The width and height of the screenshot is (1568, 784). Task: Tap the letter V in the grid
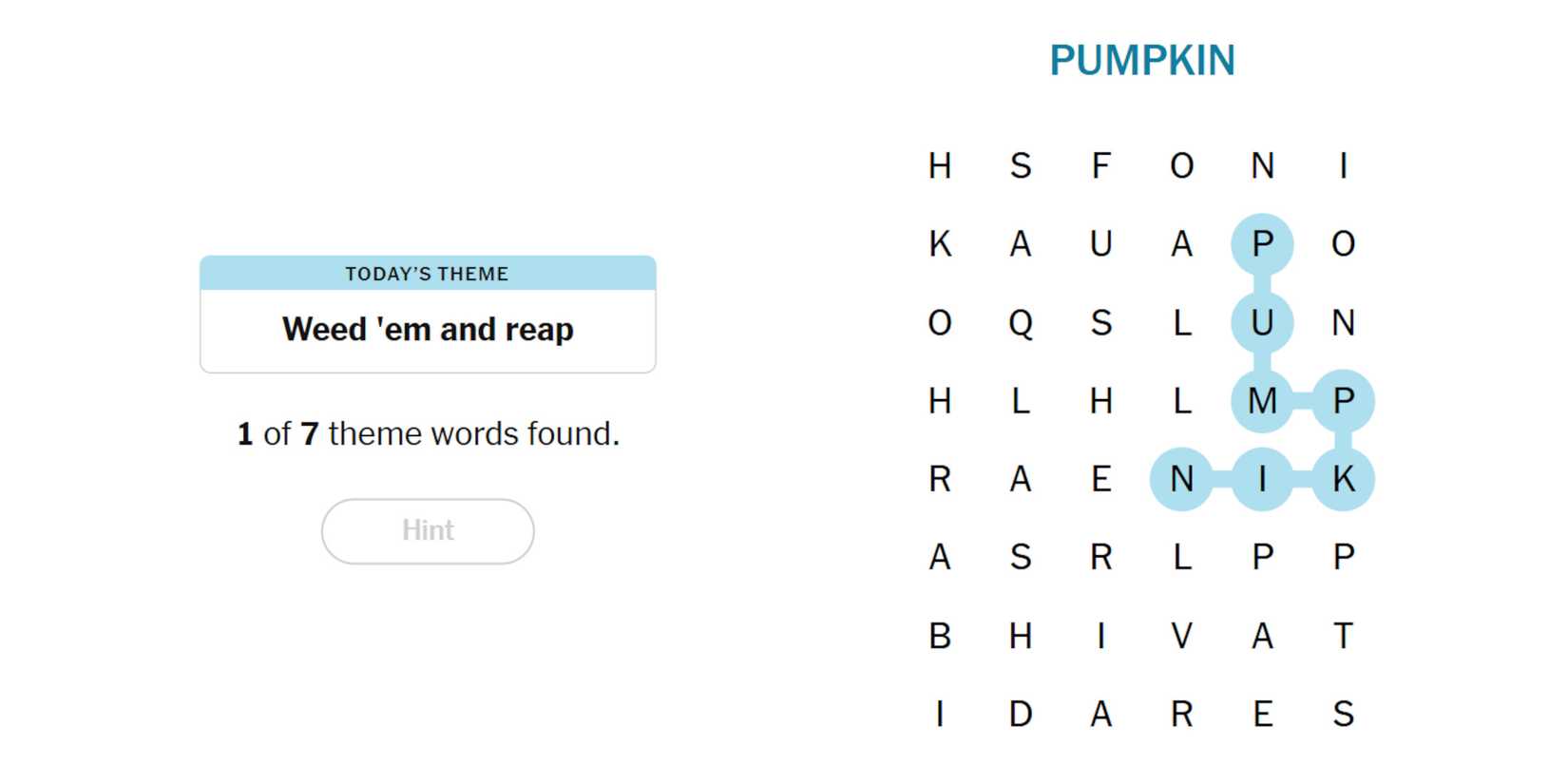click(x=1181, y=635)
